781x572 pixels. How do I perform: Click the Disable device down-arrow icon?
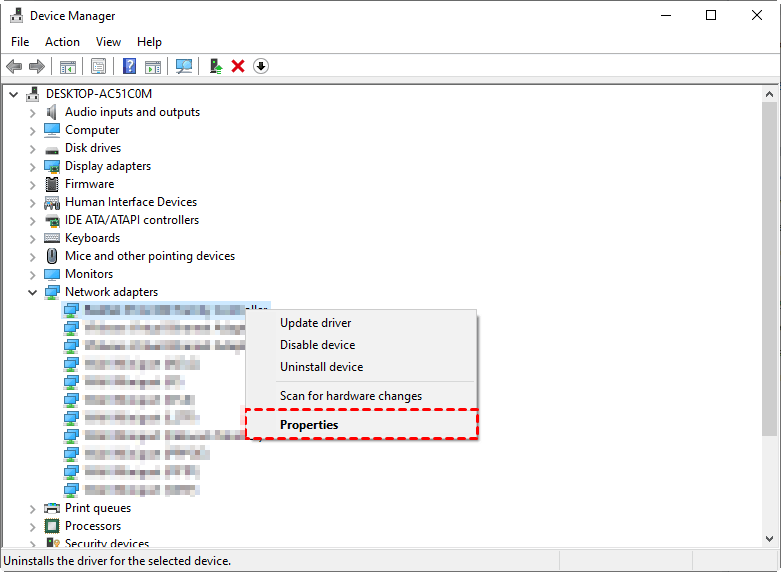coord(261,66)
